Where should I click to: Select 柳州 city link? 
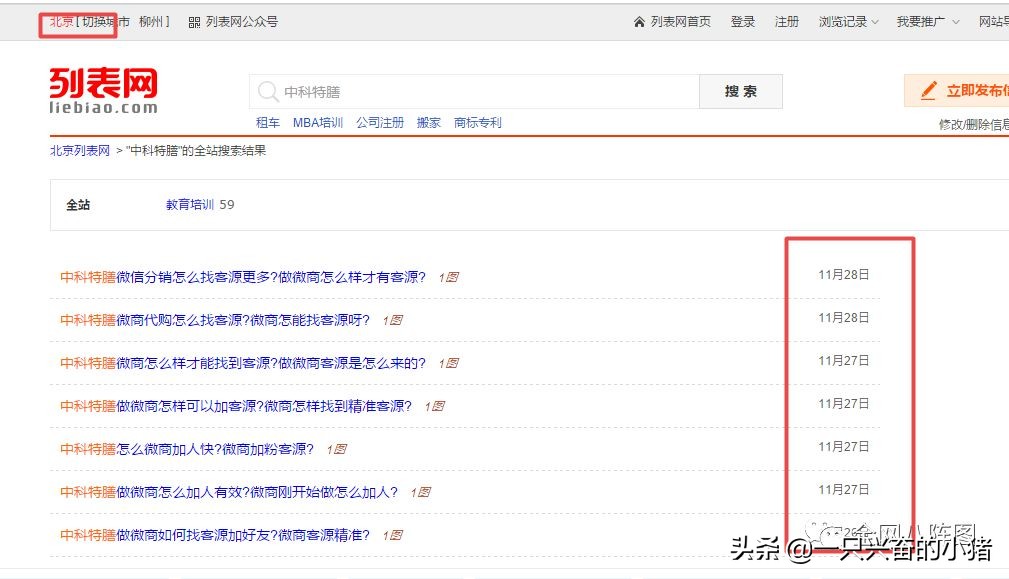(x=151, y=22)
